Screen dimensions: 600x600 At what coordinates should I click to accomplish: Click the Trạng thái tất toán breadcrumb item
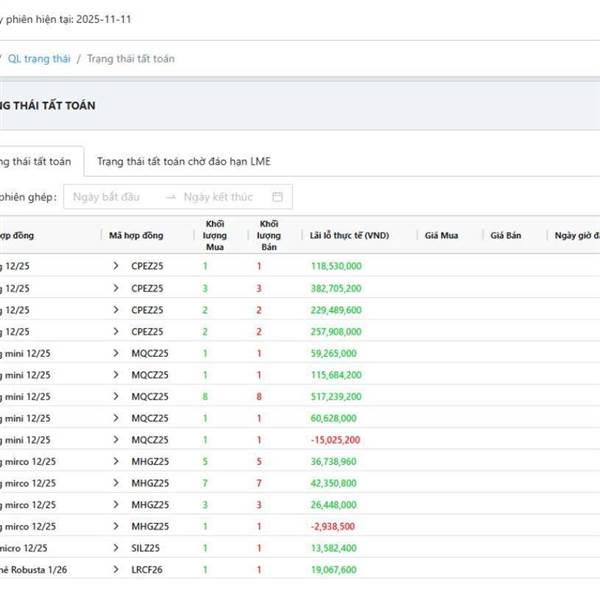click(x=130, y=59)
